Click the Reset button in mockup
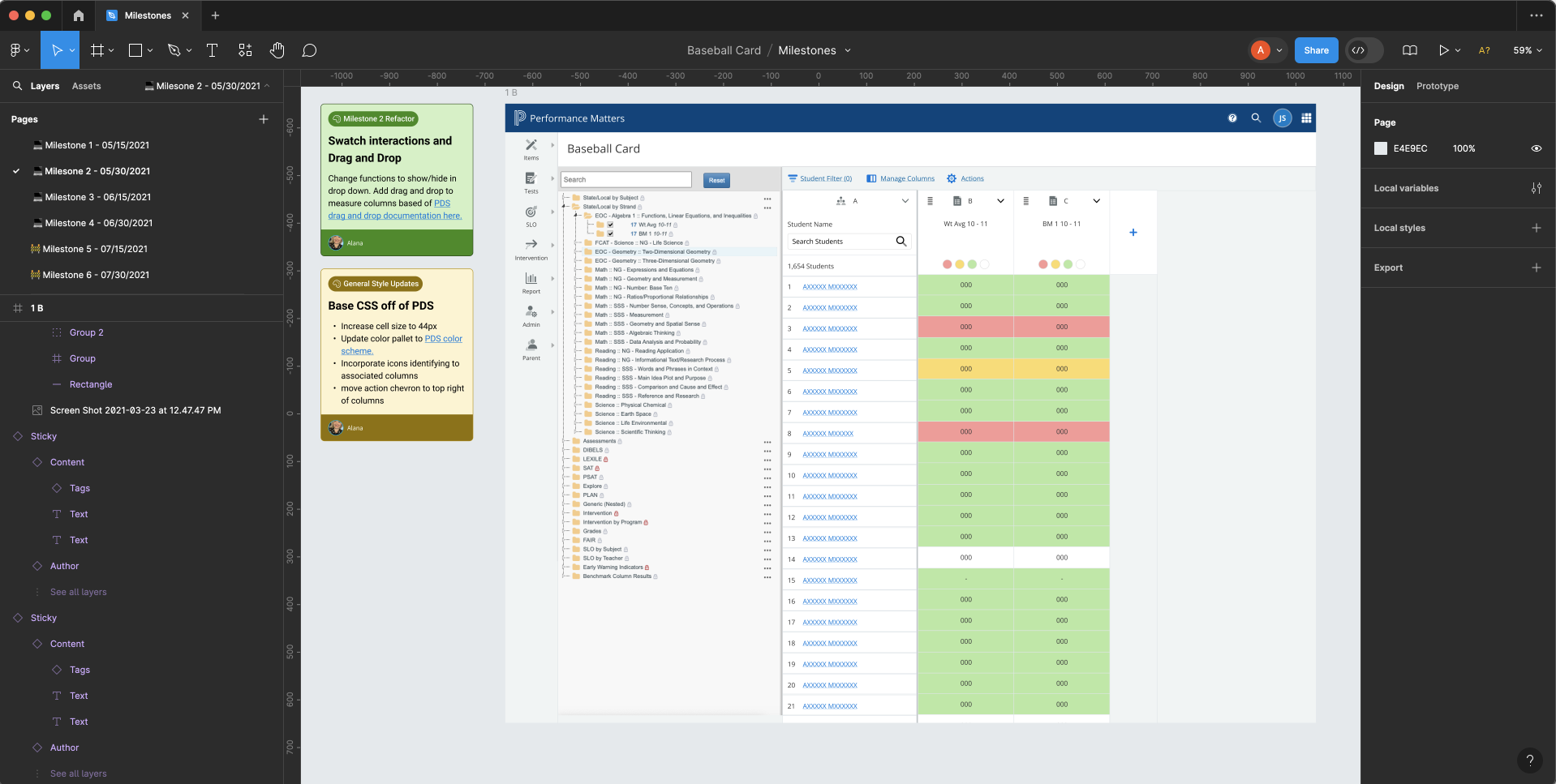Viewport: 1556px width, 784px height. point(716,180)
